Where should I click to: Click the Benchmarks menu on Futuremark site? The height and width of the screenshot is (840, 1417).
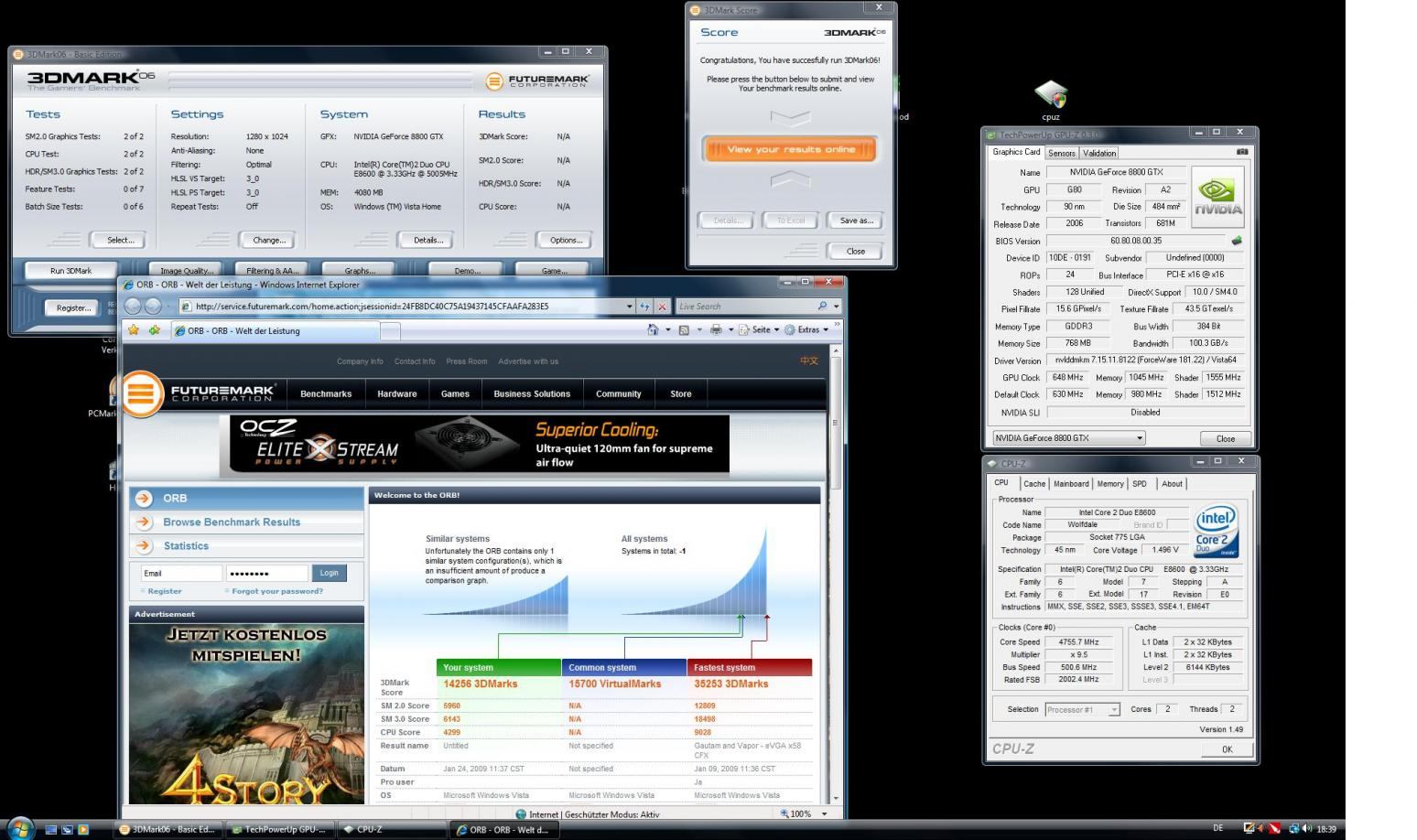pyautogui.click(x=326, y=393)
